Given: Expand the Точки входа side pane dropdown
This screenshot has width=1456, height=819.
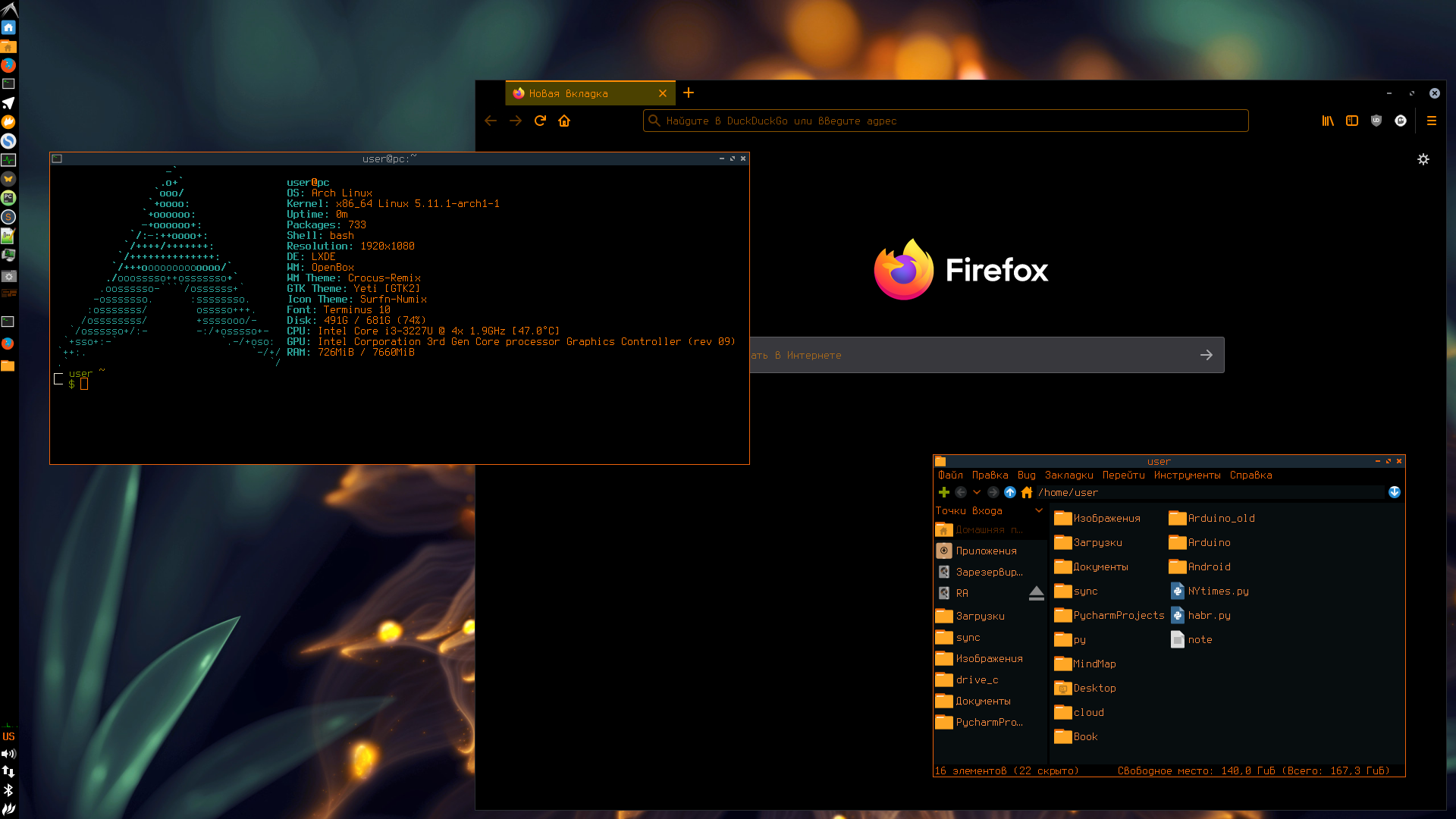Looking at the screenshot, I should coord(1039,510).
